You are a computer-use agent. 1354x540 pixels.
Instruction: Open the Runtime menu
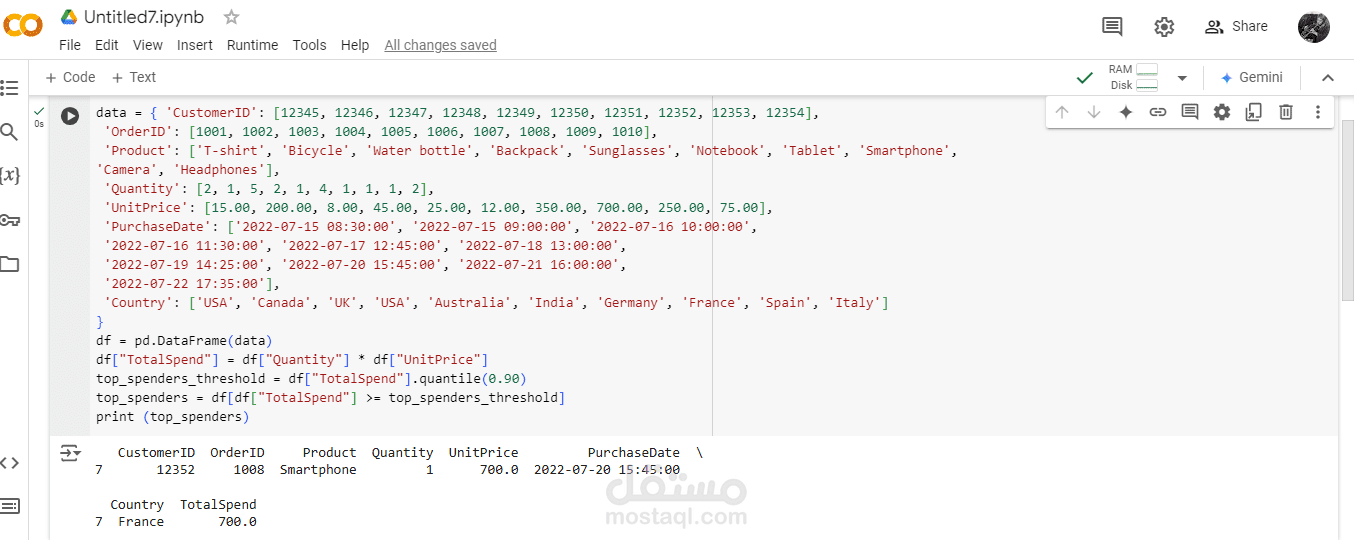253,45
